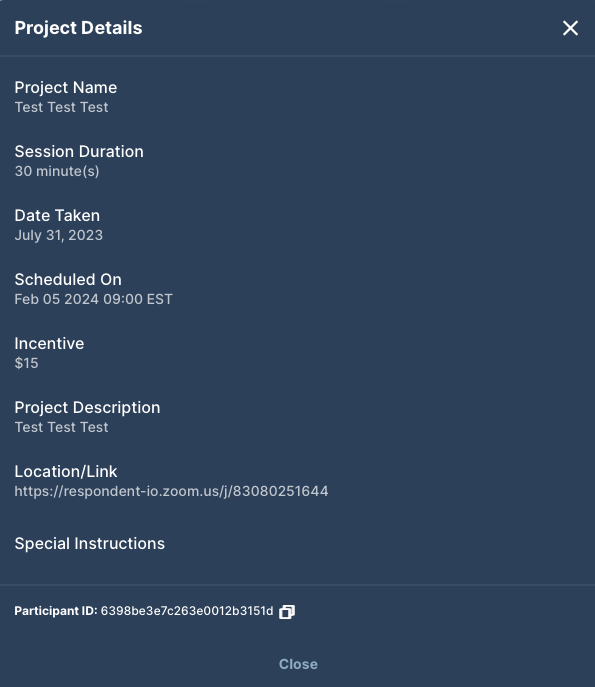The width and height of the screenshot is (595, 687).
Task: Click the Special Instructions label
Action: [x=89, y=544]
